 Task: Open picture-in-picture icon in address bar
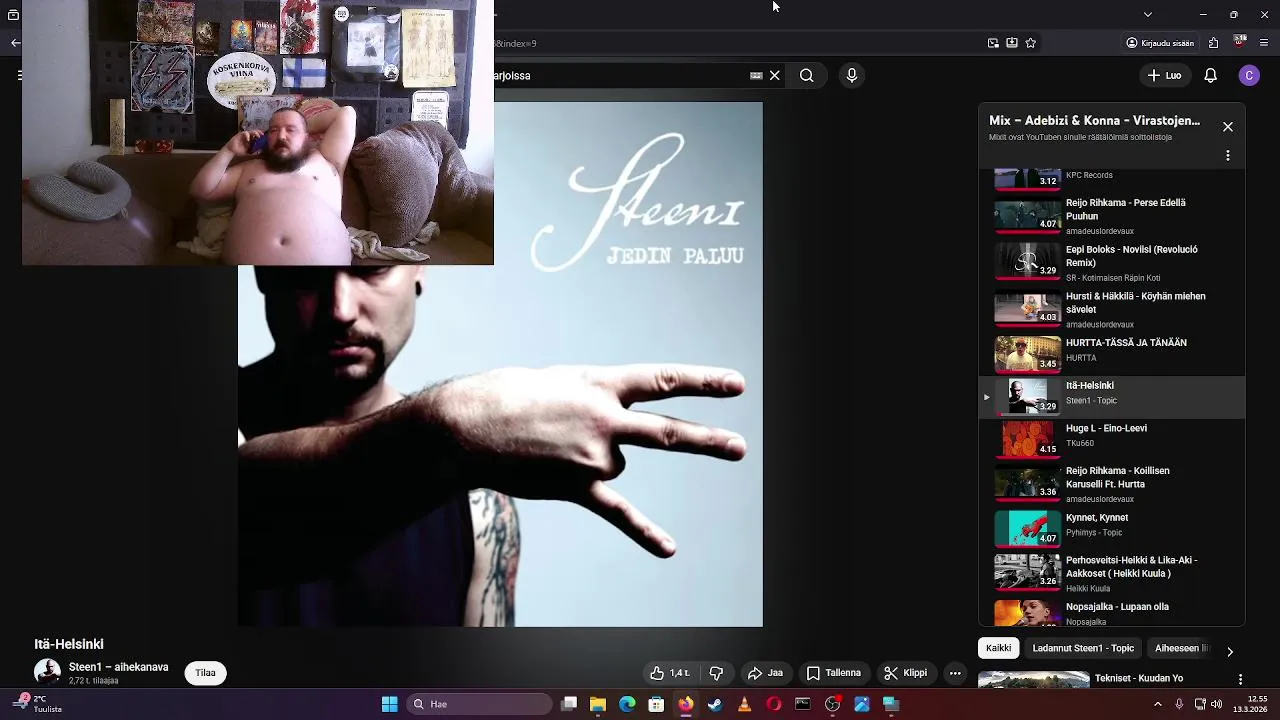coord(993,43)
